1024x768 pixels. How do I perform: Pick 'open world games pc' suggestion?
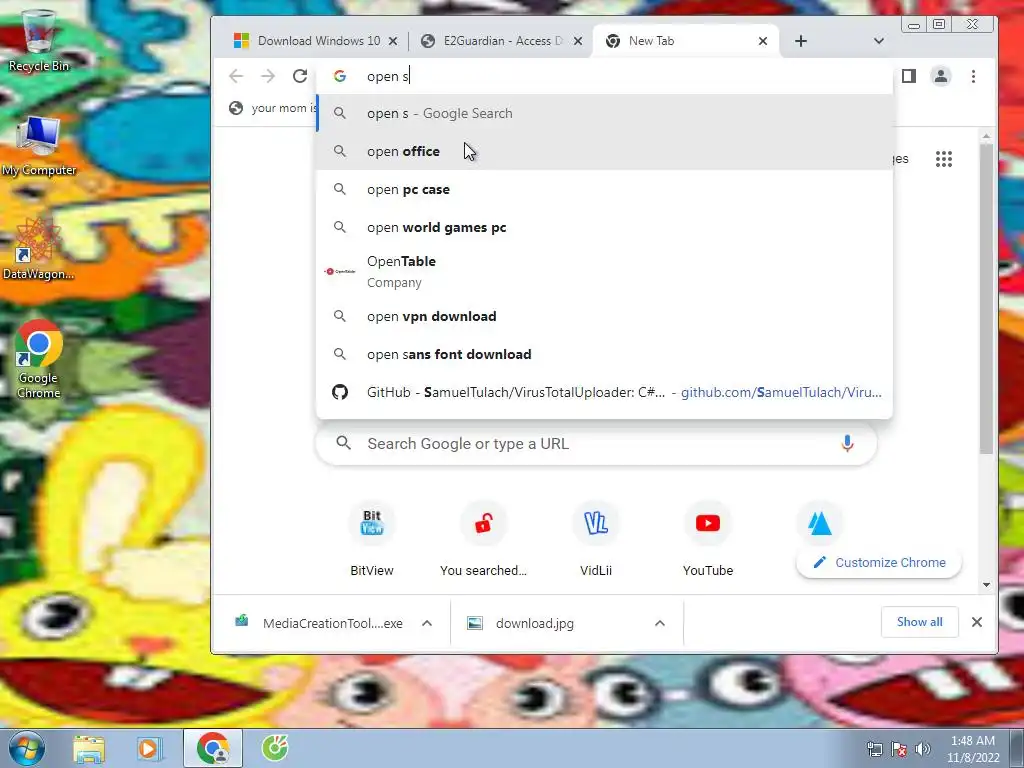point(604,227)
